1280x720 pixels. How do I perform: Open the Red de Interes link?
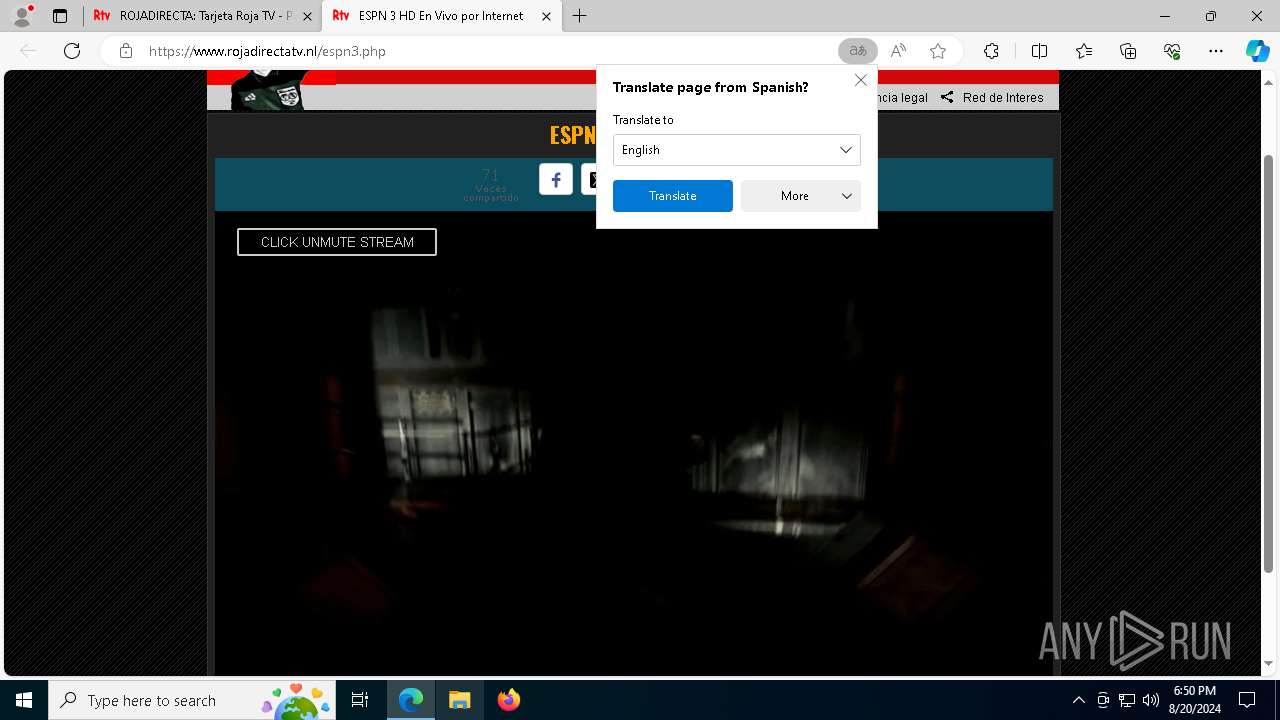click(x=992, y=97)
